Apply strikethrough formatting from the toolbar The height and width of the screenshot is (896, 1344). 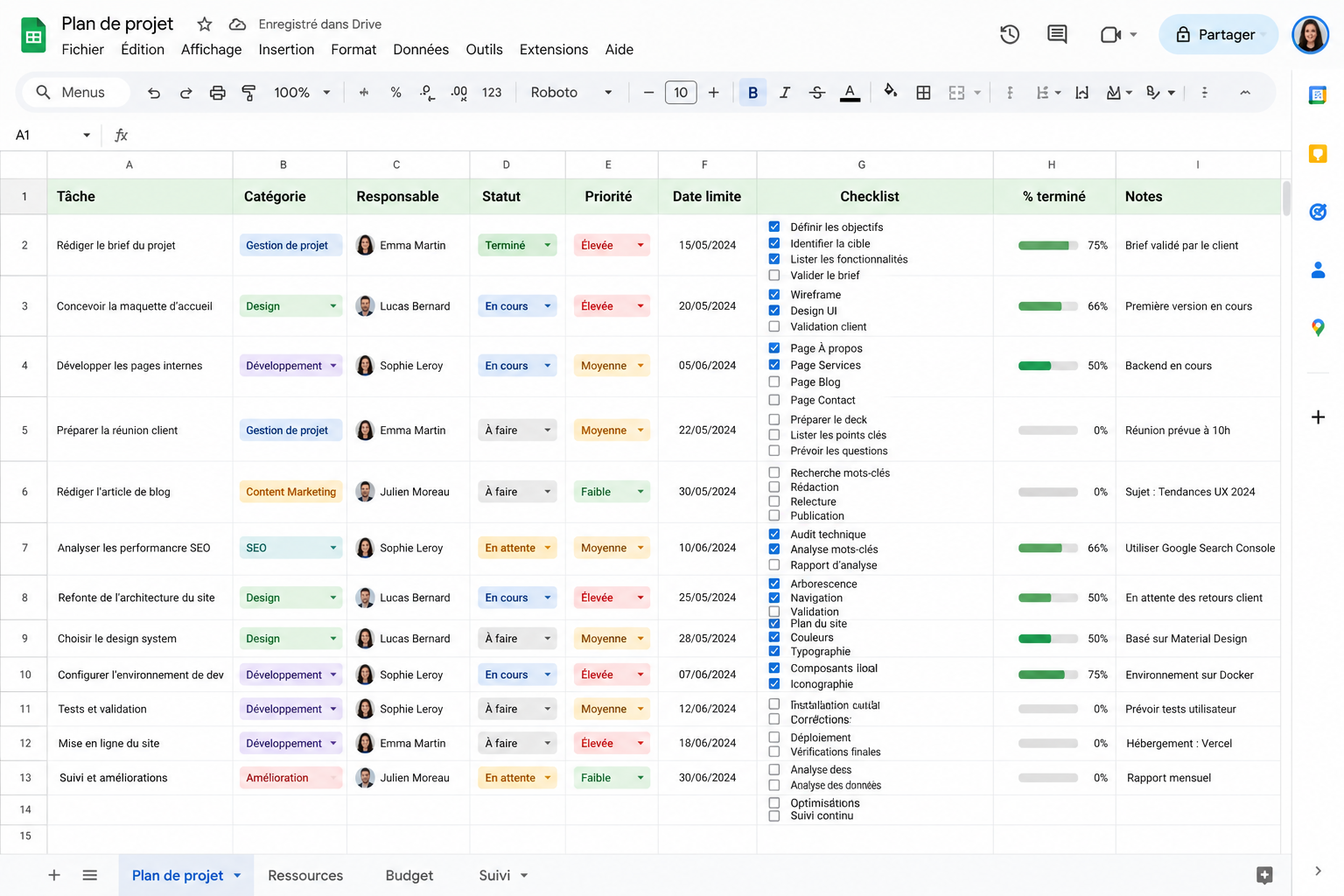pyautogui.click(x=816, y=92)
